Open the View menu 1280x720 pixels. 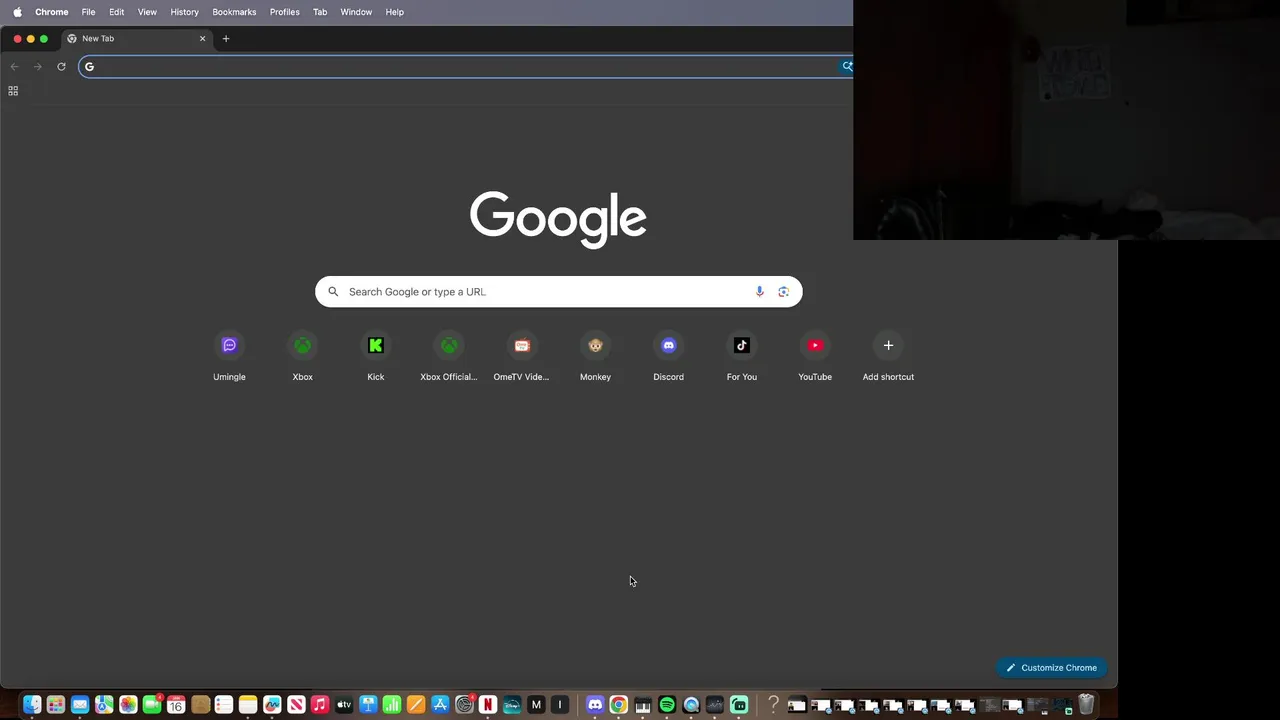point(147,12)
